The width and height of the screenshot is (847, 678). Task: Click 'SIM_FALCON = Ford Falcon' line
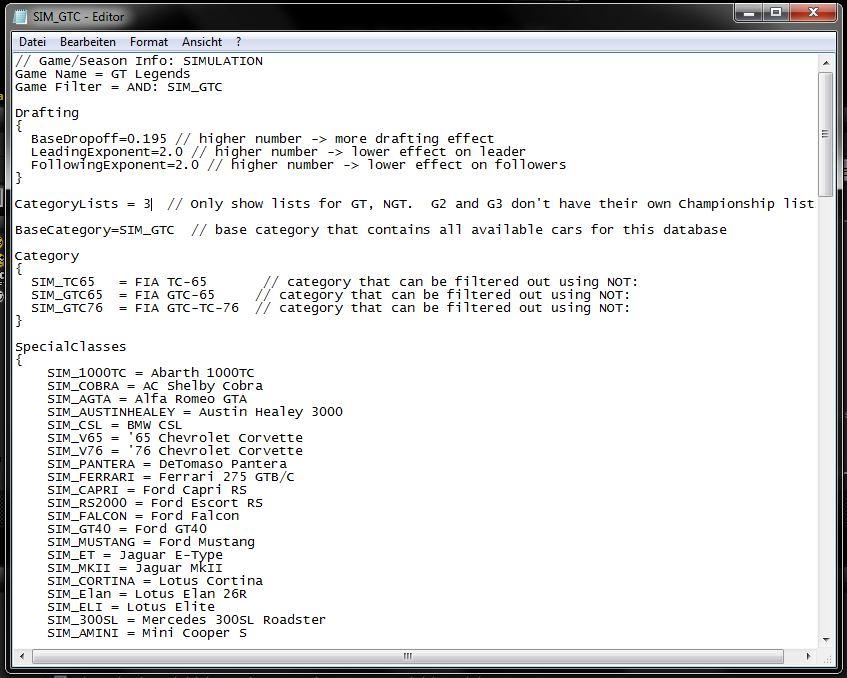point(143,515)
